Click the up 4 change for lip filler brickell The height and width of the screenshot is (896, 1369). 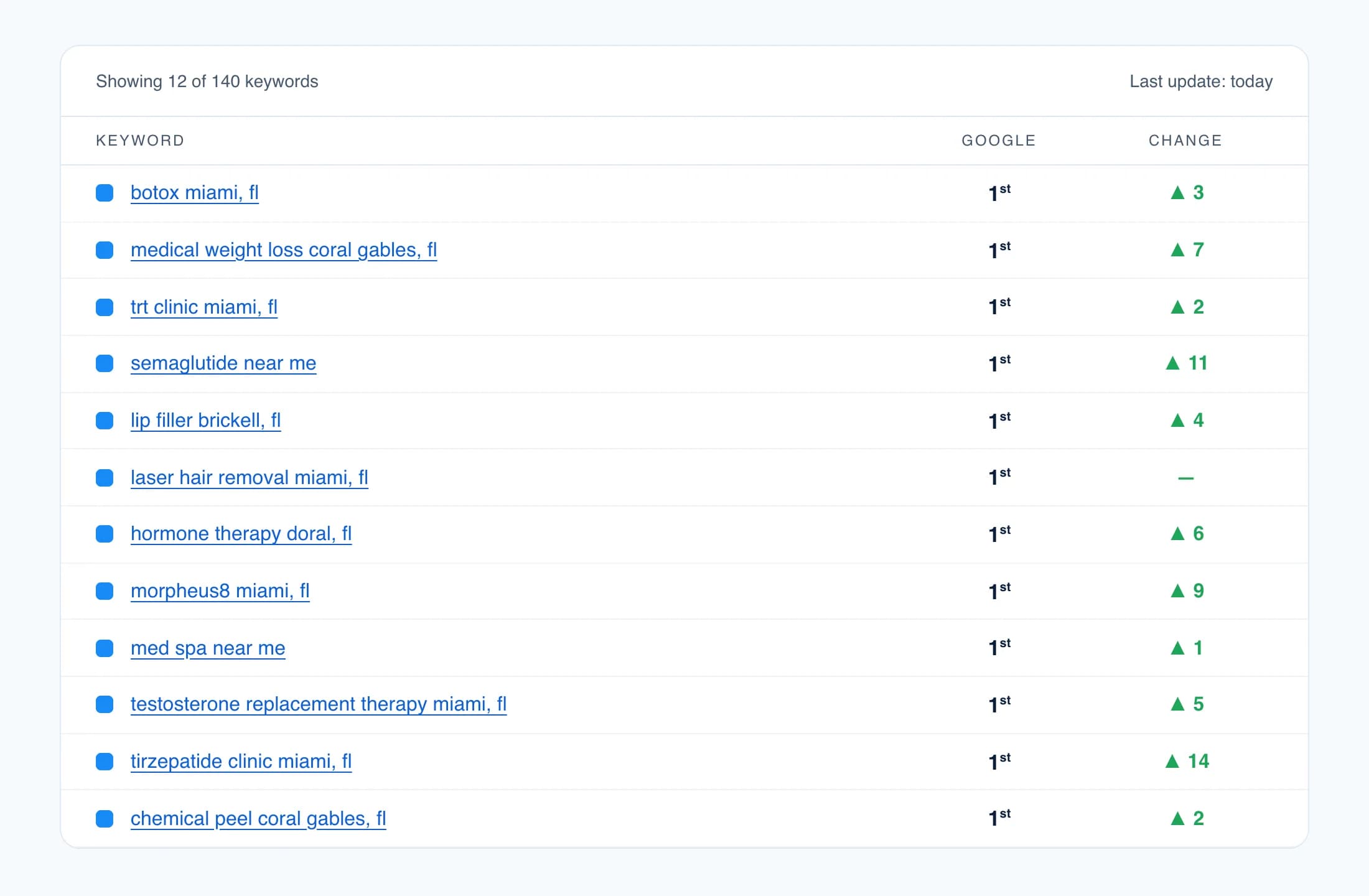coord(1187,421)
